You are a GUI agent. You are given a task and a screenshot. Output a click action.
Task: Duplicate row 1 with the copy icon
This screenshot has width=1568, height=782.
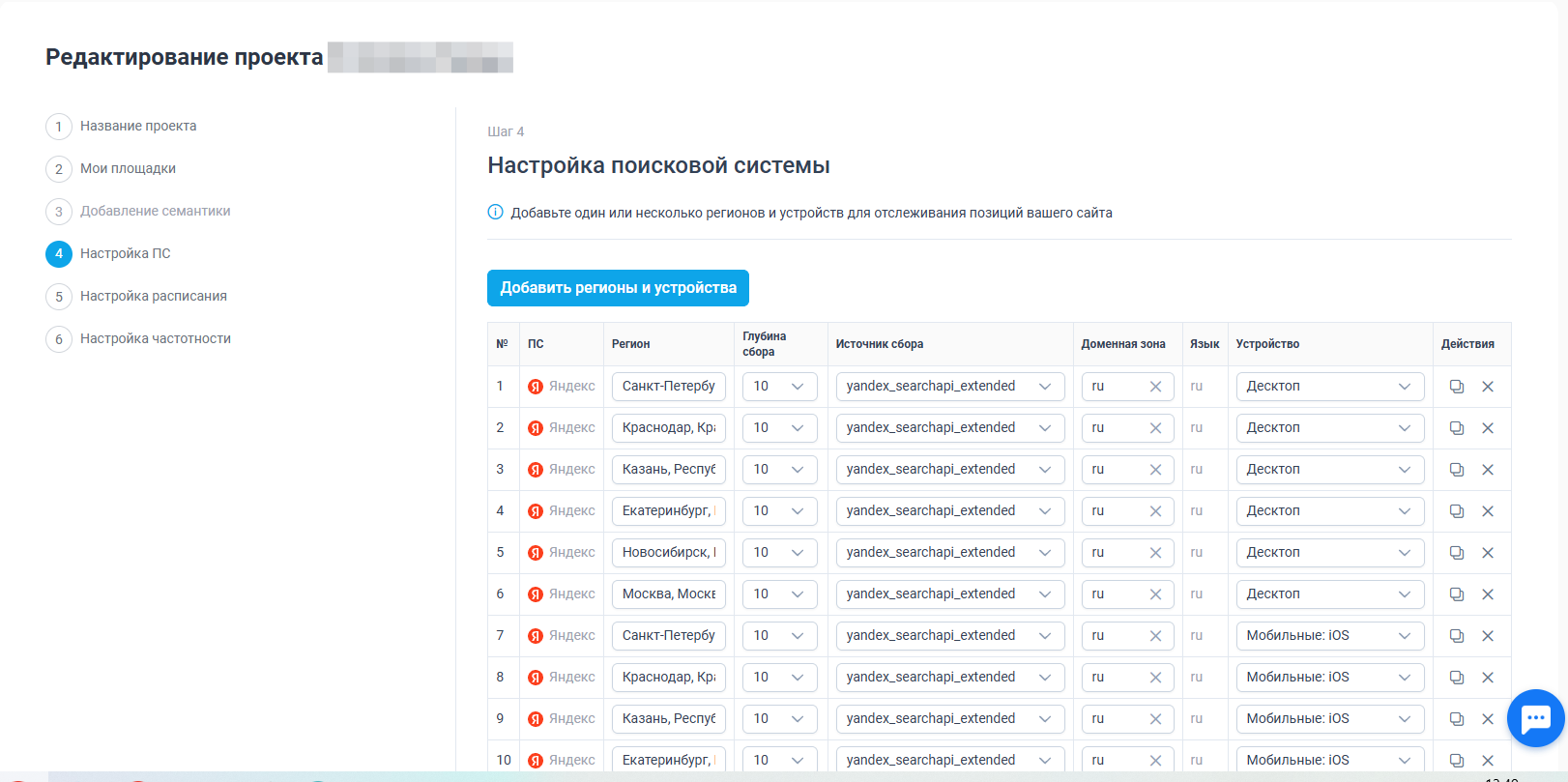point(1456,387)
